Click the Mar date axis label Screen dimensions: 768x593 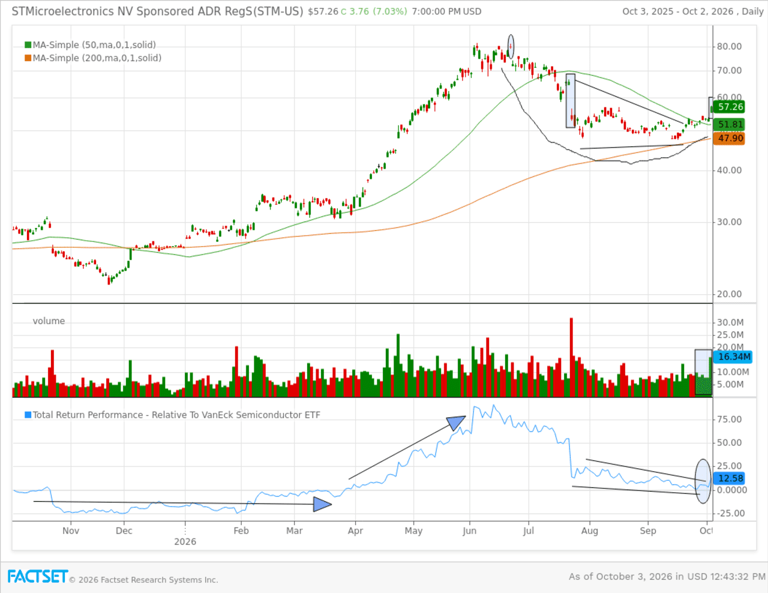point(294,531)
